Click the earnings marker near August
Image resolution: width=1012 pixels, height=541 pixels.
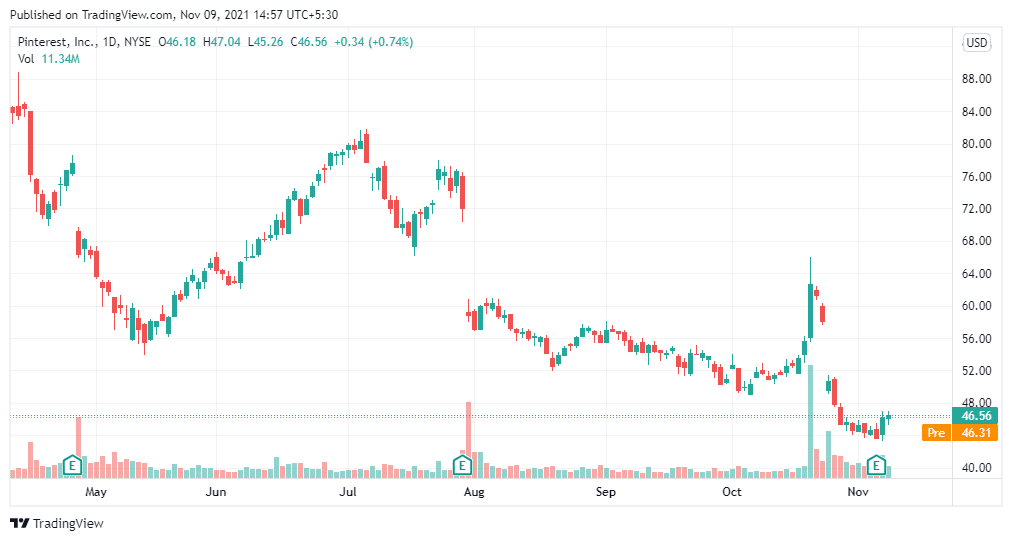point(462,465)
